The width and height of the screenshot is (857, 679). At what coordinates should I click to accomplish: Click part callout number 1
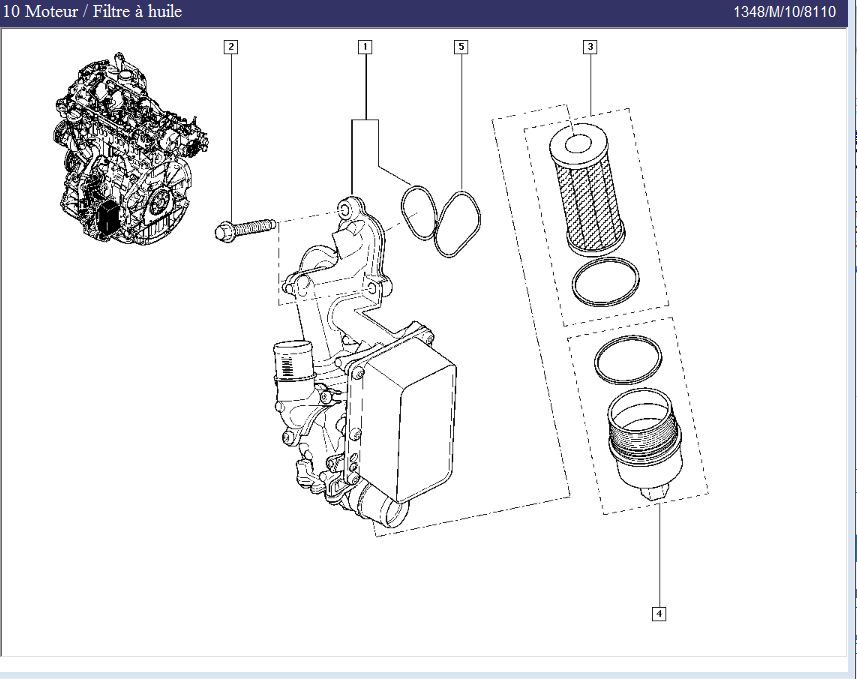pyautogui.click(x=365, y=47)
